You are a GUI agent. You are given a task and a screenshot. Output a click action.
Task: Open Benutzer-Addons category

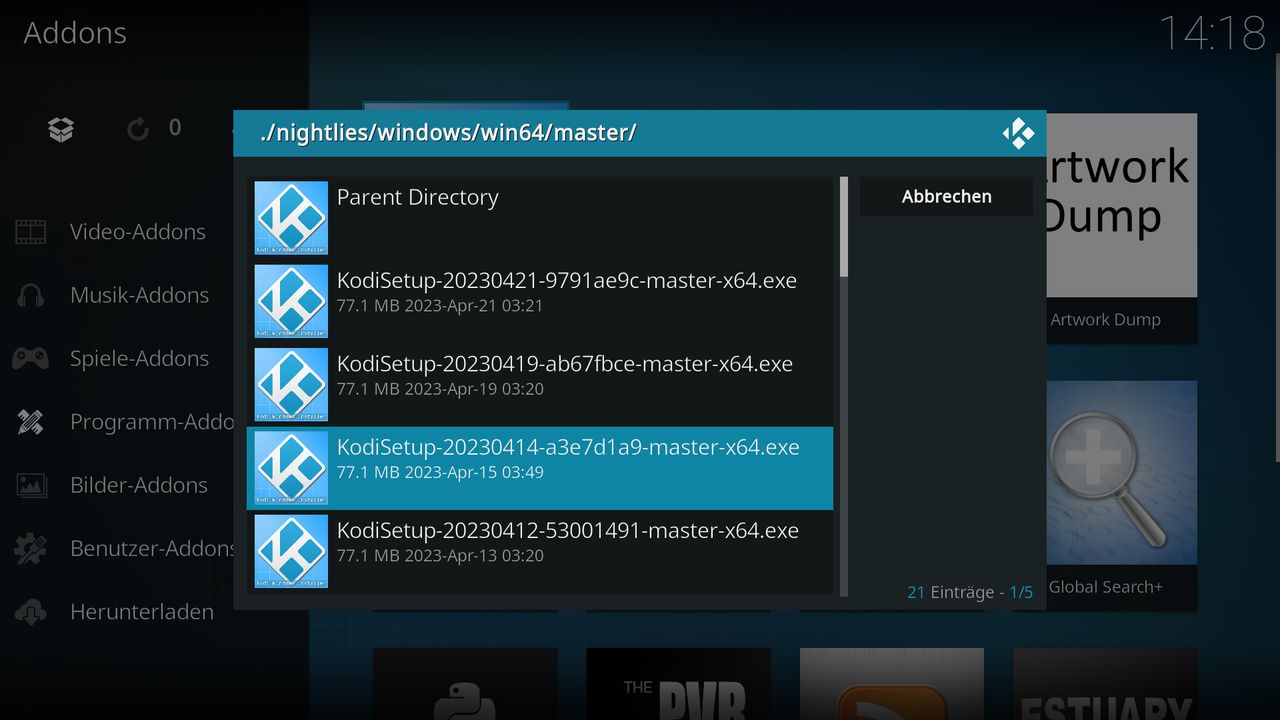point(152,548)
